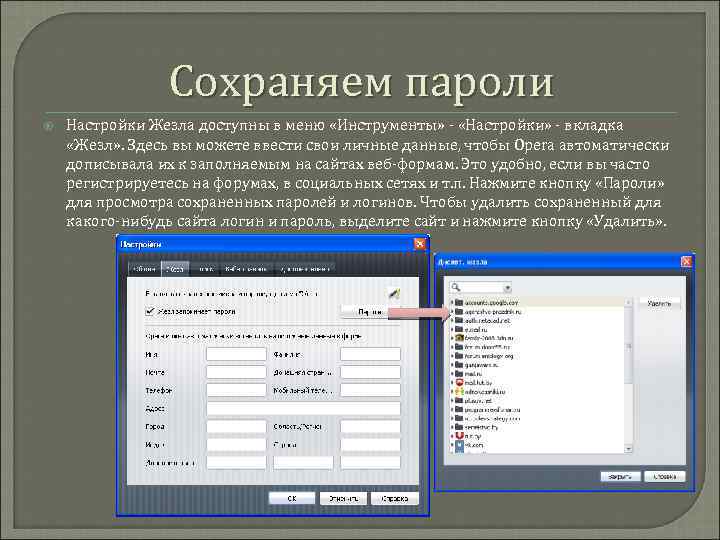Close the Settings dialog with the X
The image size is (720, 540).
[419, 244]
